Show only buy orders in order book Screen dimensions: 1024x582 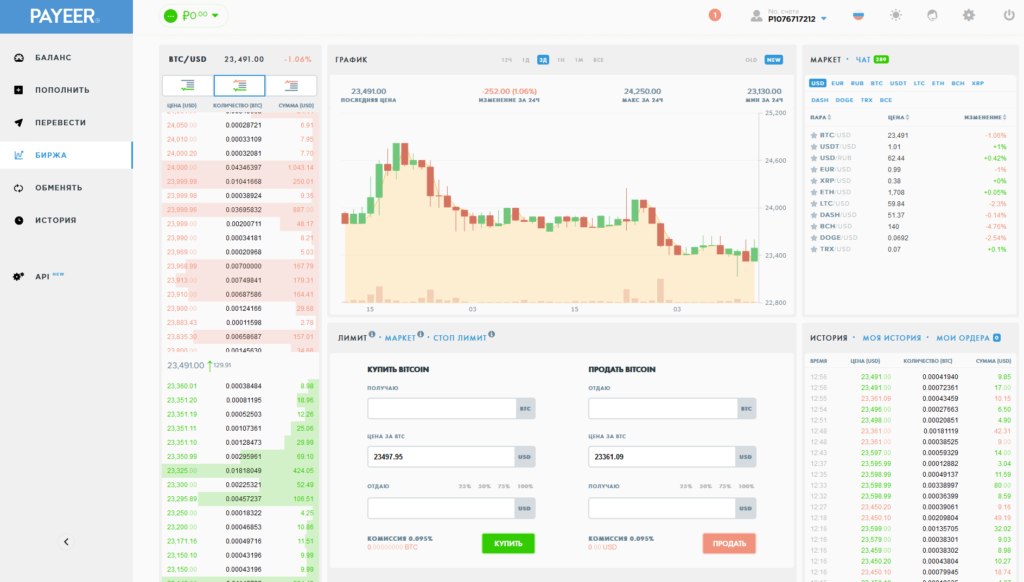point(187,86)
